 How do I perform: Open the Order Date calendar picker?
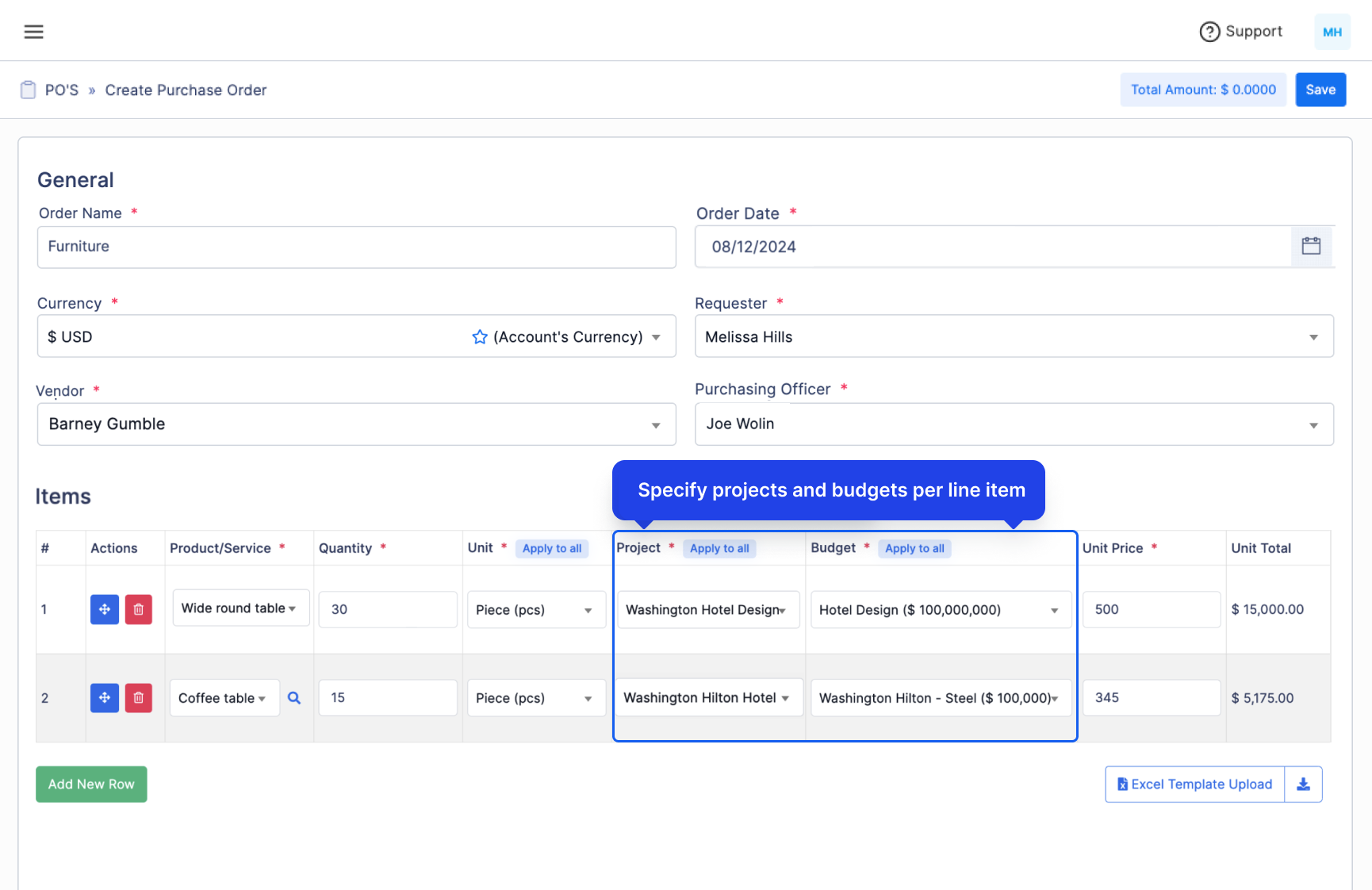tap(1310, 247)
